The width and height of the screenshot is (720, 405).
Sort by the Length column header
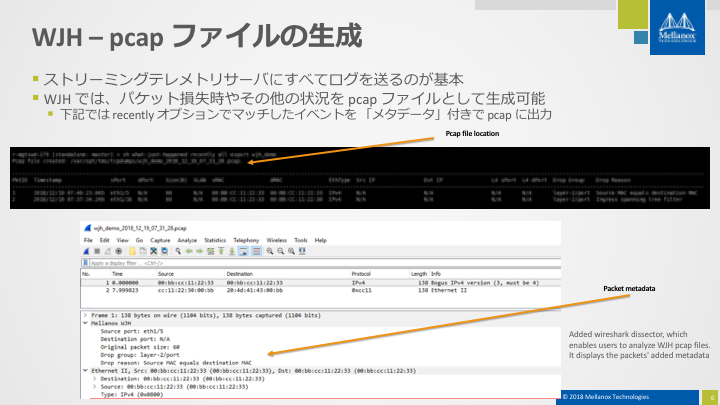pyautogui.click(x=419, y=274)
